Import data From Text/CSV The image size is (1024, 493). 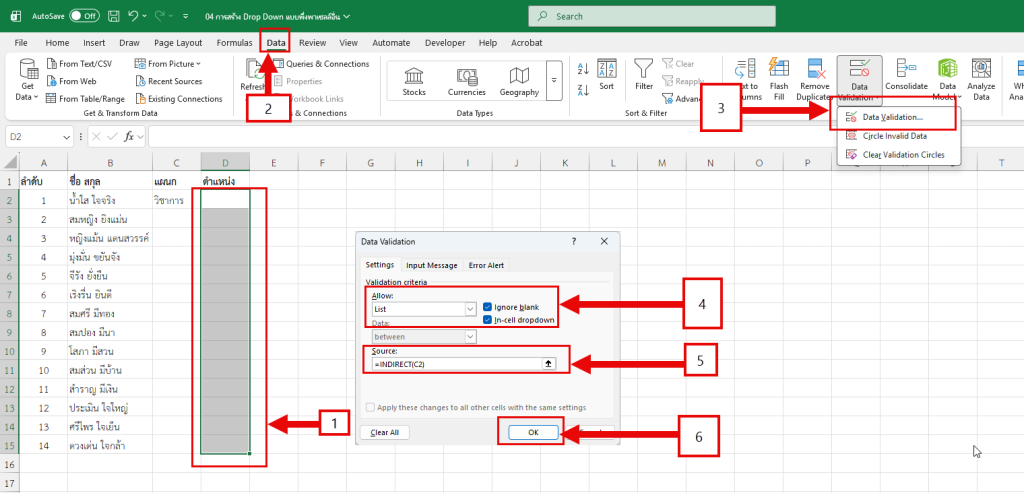[78, 64]
